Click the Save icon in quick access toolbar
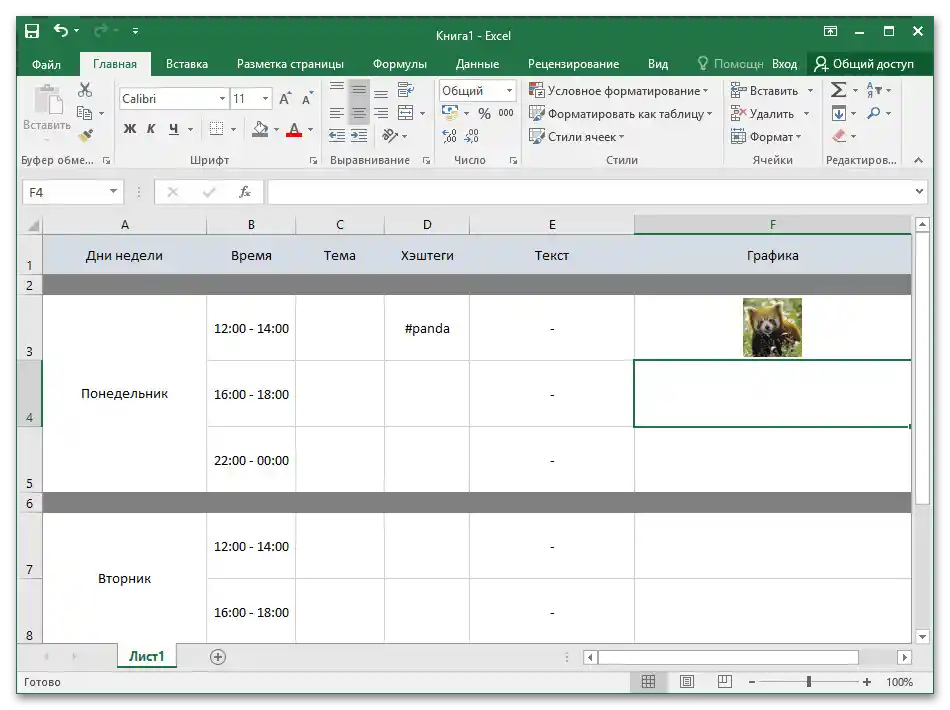Screen dimensions: 950x710 click(32, 30)
